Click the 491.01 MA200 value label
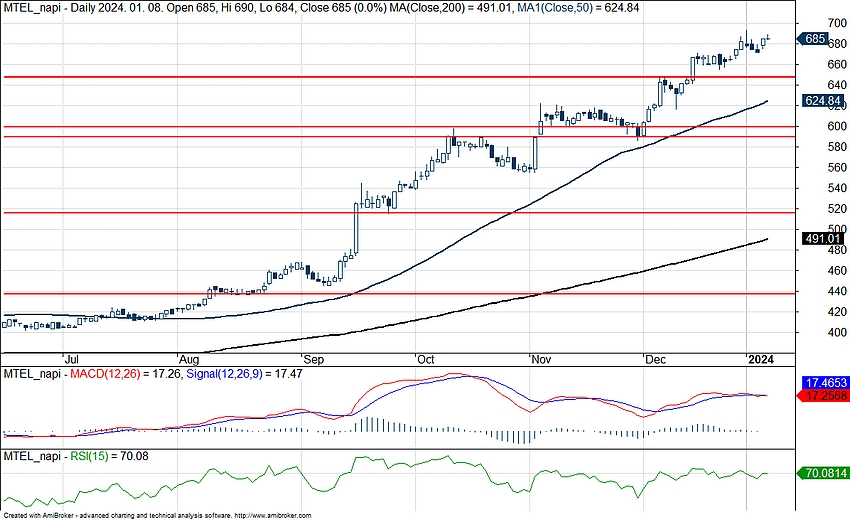The image size is (850, 520). [822, 239]
